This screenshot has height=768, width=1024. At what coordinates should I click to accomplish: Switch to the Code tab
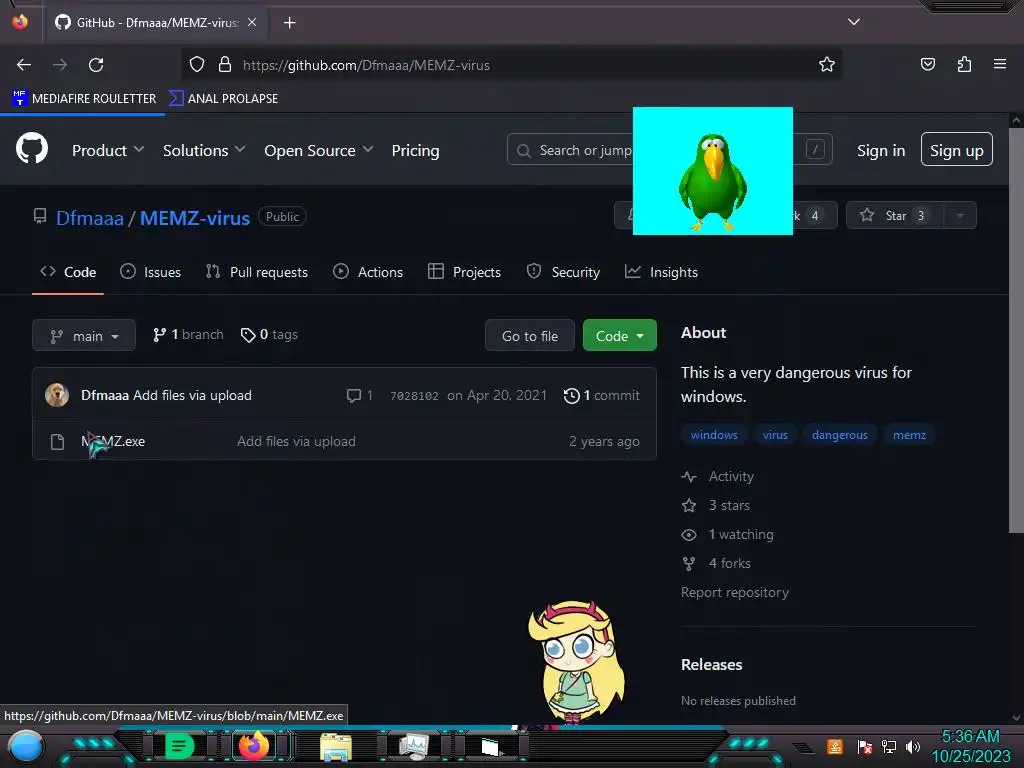[68, 272]
